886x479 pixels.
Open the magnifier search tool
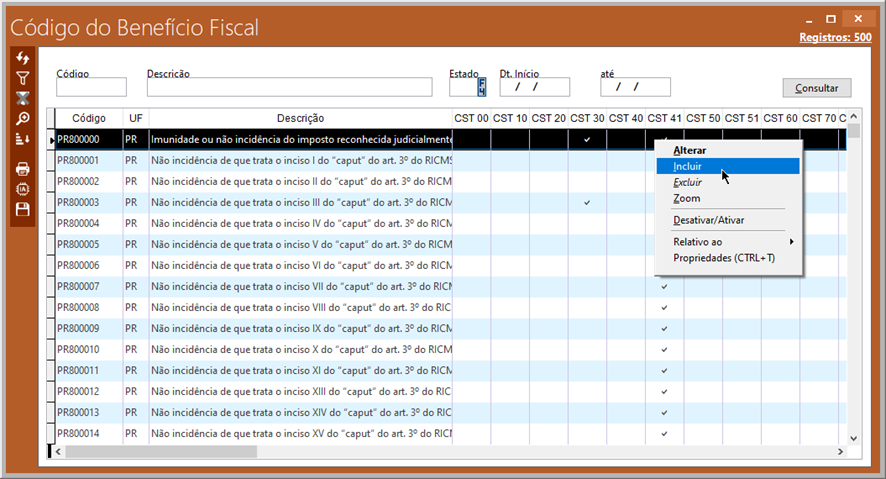(x=23, y=118)
